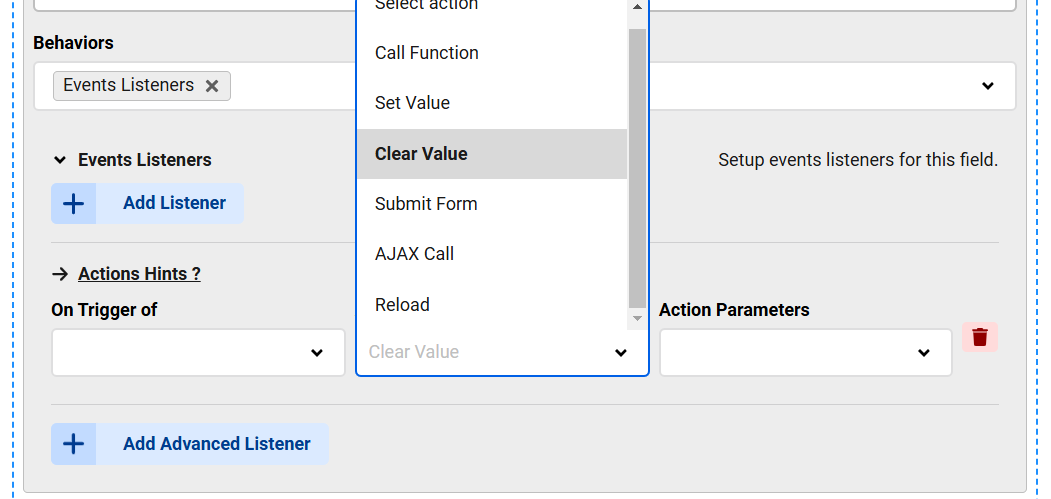Click the dropdown list scrollbar down arrow
The image size is (1051, 499).
click(x=637, y=319)
